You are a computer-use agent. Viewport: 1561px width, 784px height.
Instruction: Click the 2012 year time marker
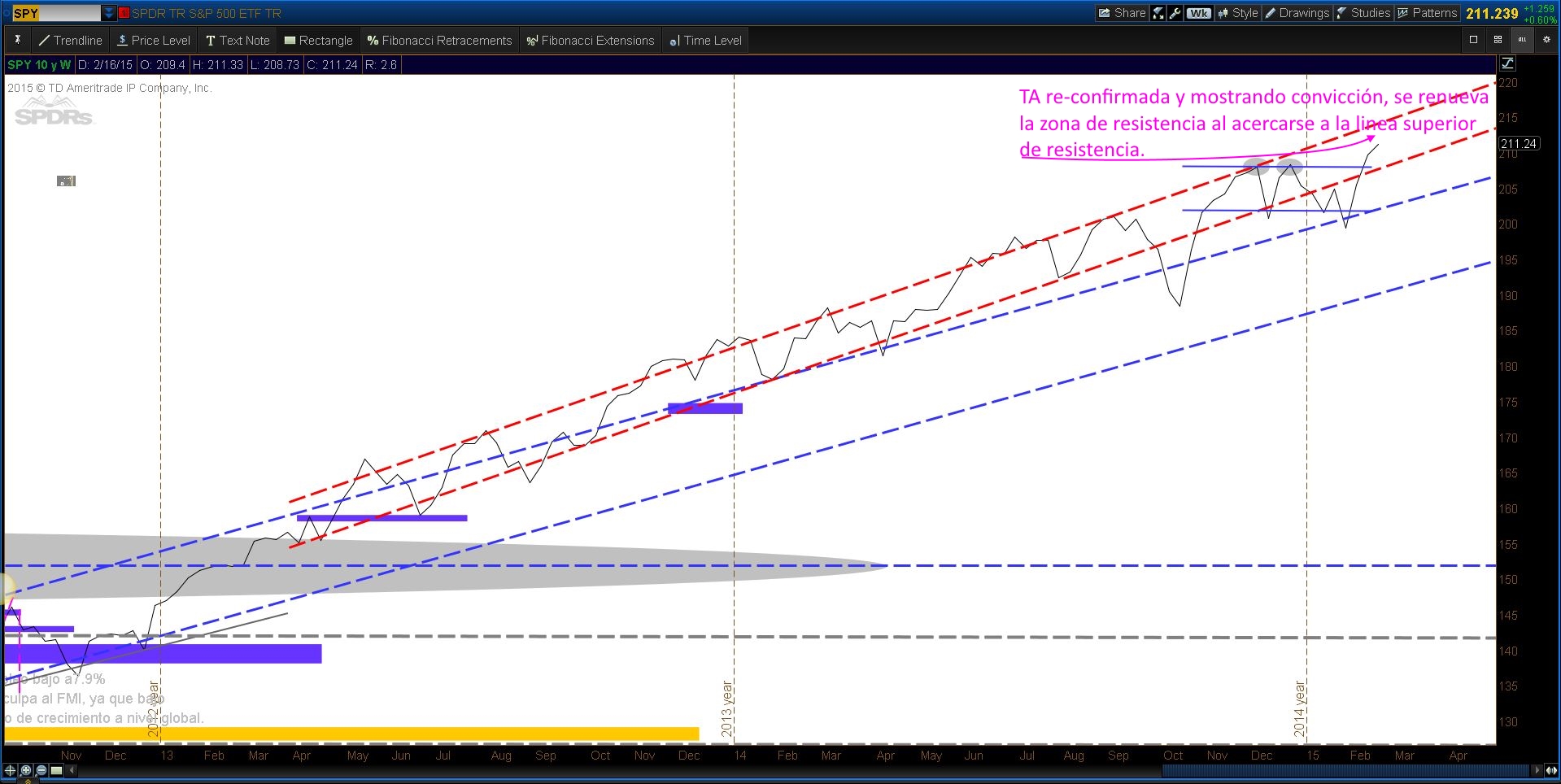pos(154,708)
